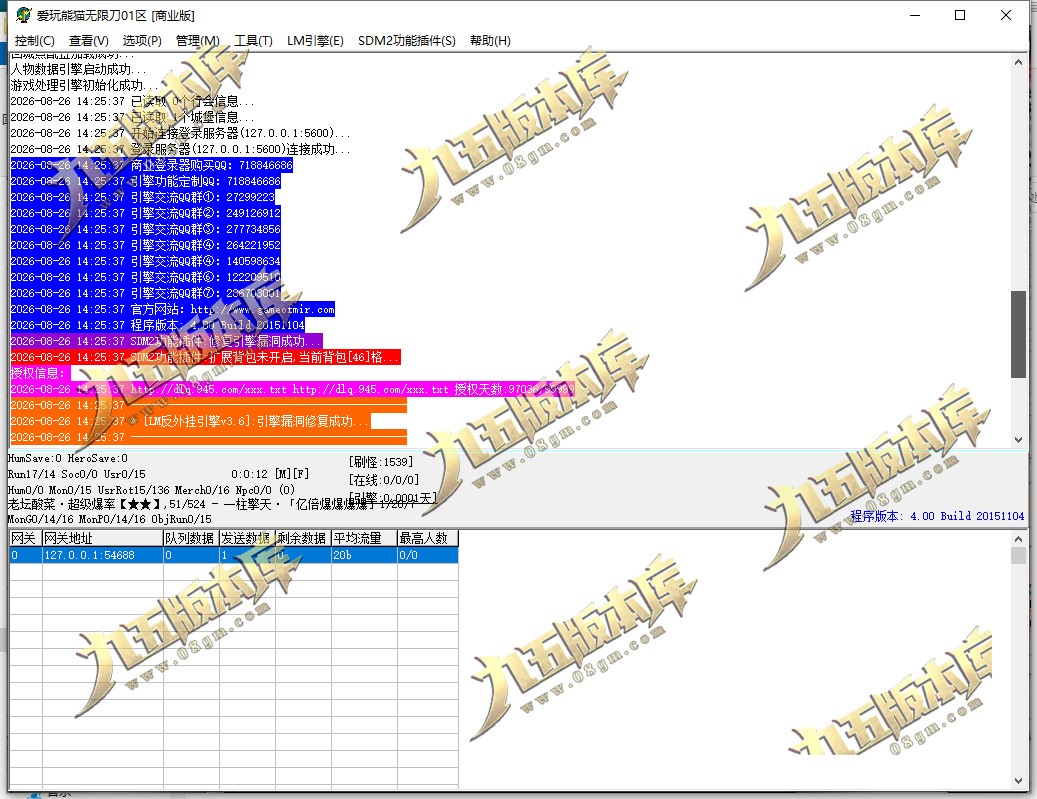Click the 0:0:12 [M][F] uptime text

click(x=270, y=474)
